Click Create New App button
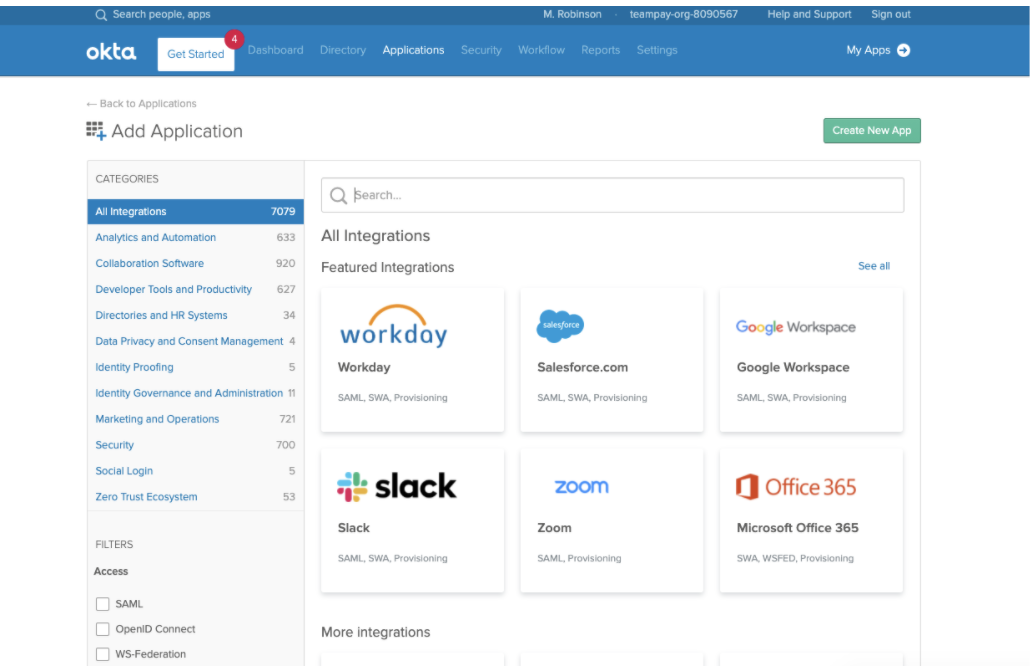This screenshot has width=1032, height=672. pos(871,130)
